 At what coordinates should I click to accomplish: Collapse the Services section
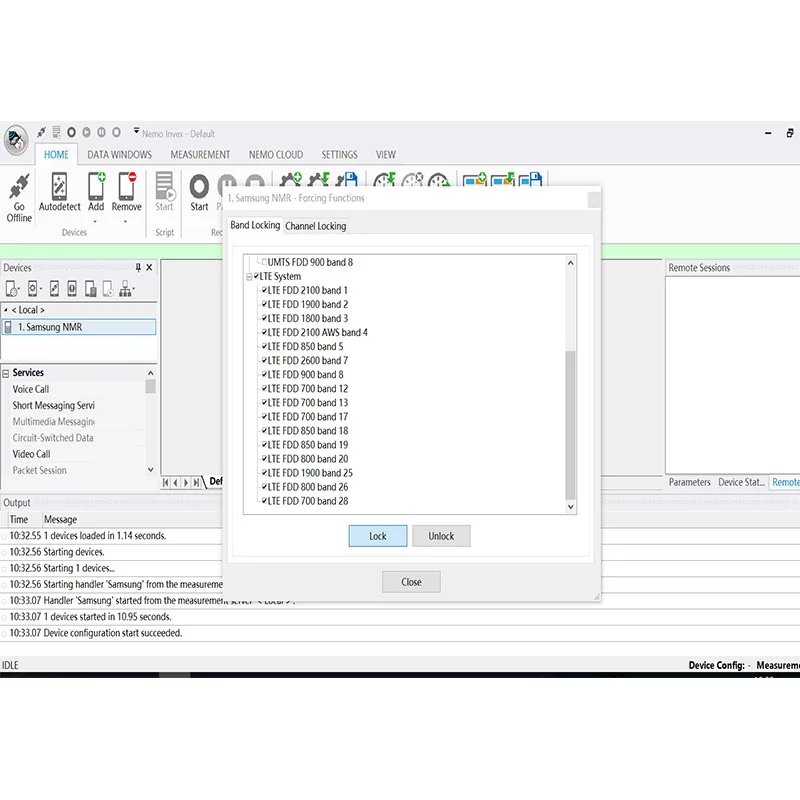click(x=6, y=373)
